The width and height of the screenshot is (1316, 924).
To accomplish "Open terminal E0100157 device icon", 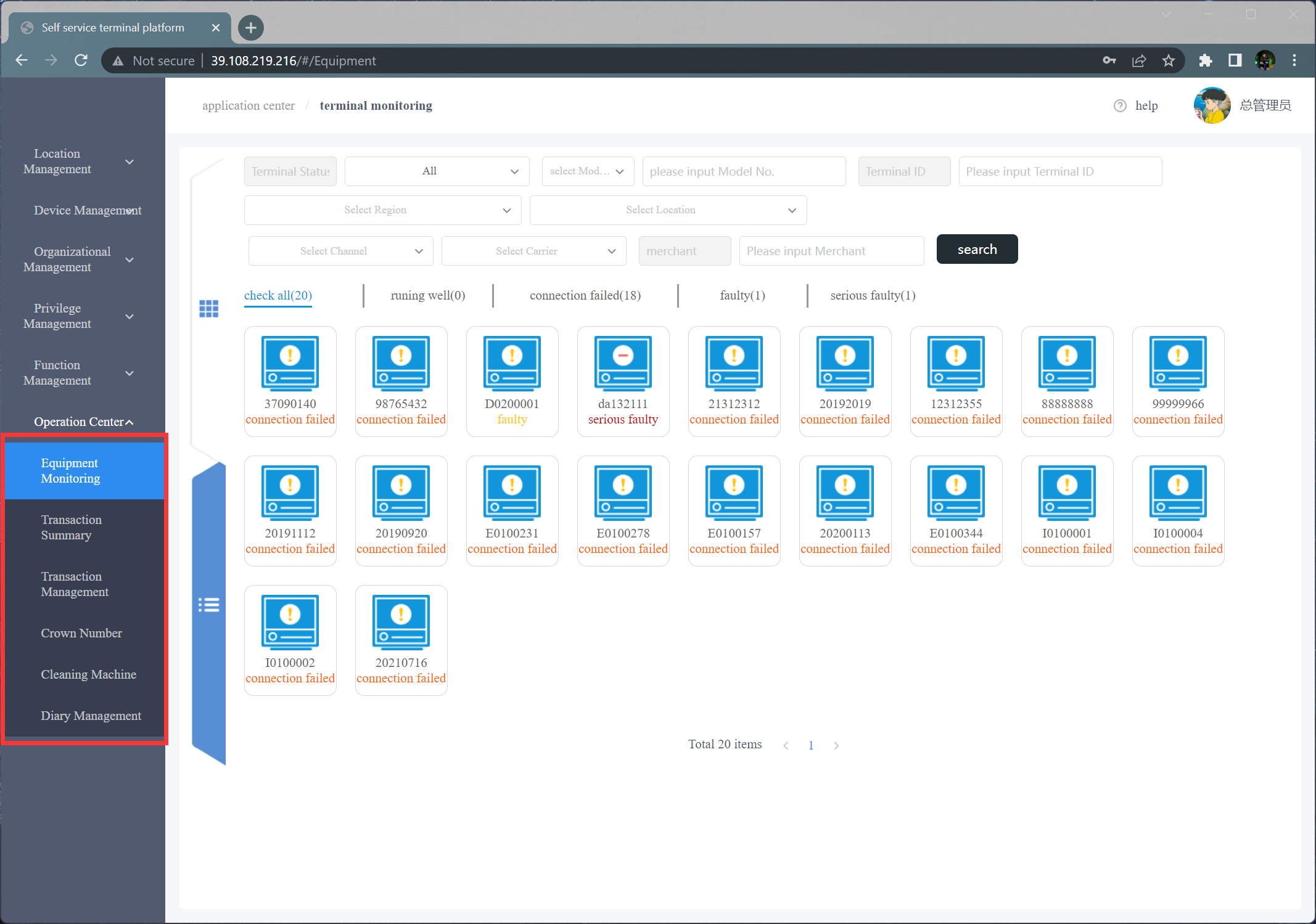I will [734, 493].
